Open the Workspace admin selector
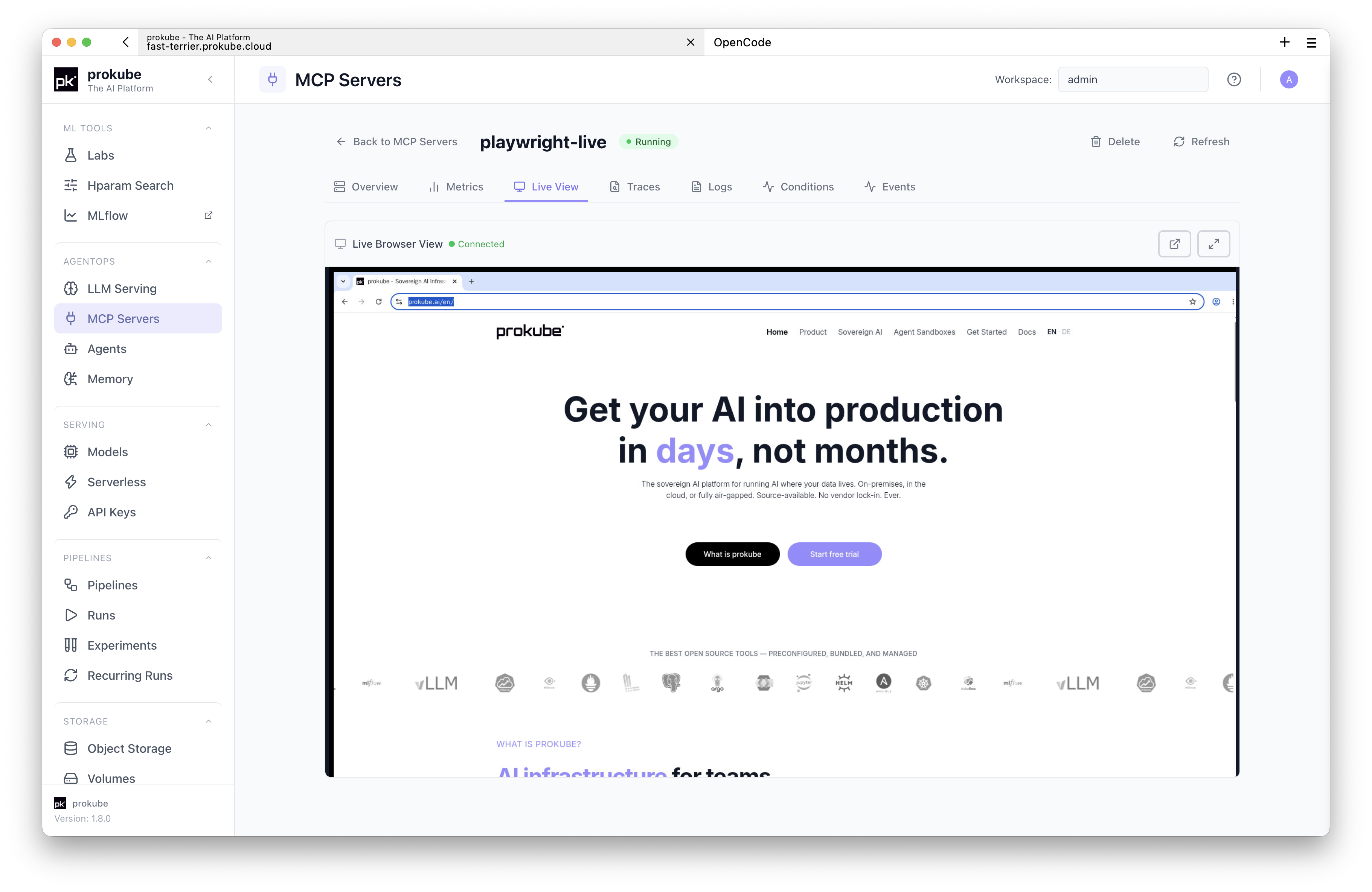This screenshot has height=892, width=1372. pos(1133,79)
